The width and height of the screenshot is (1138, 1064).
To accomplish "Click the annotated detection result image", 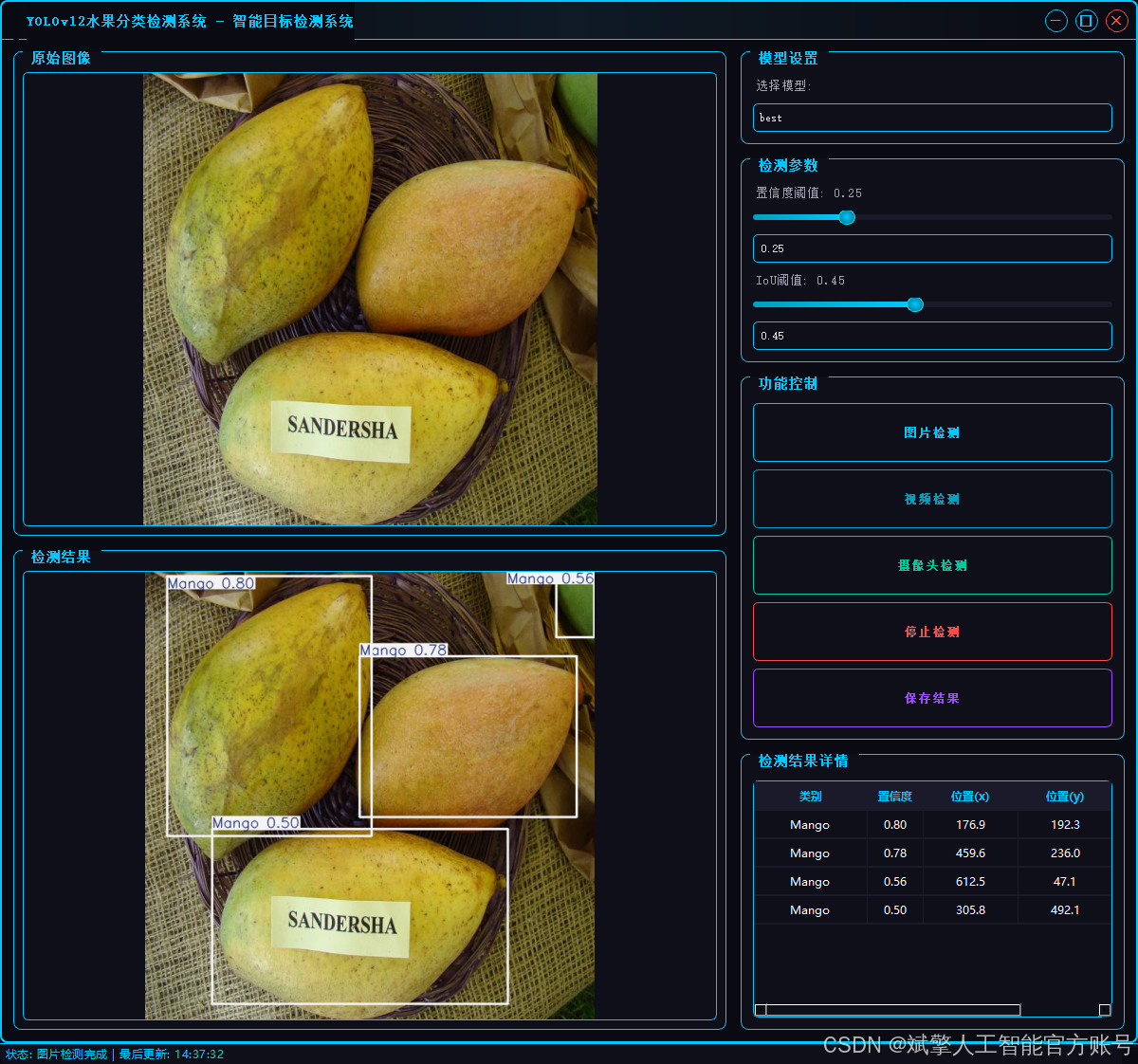I will [370, 796].
